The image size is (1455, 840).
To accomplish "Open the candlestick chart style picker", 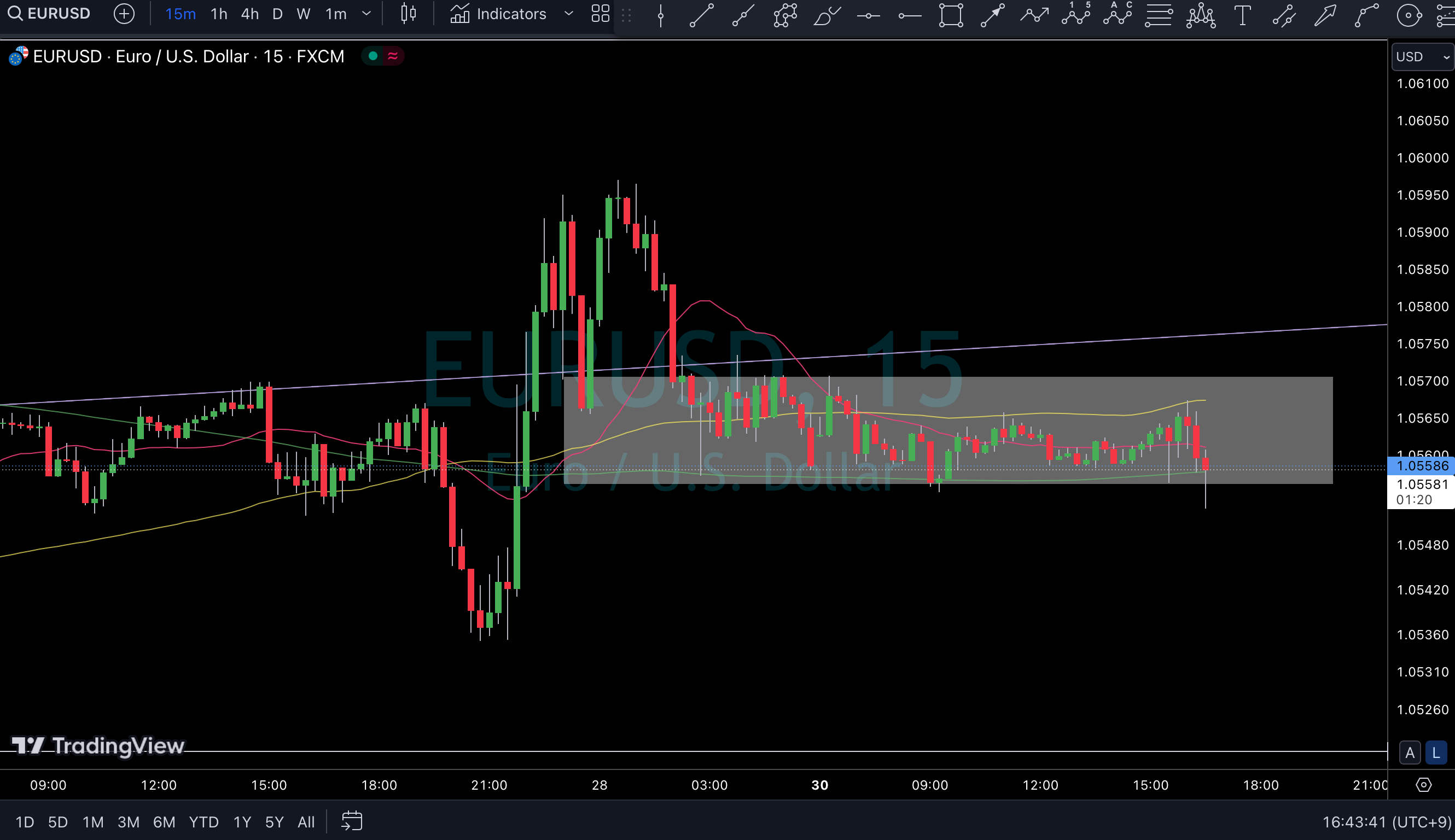I will tap(409, 13).
